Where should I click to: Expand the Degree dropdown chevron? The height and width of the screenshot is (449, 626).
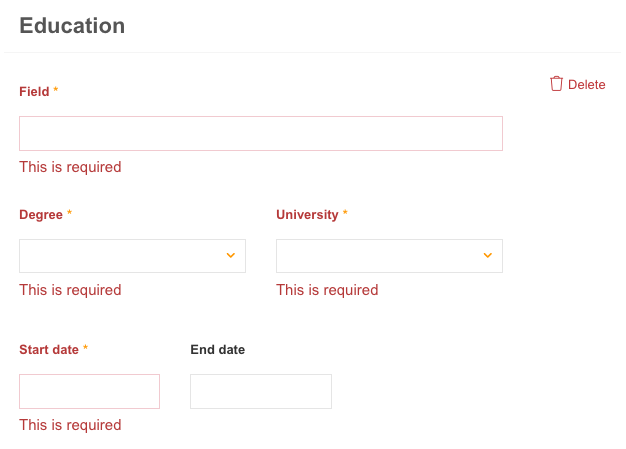coord(231,255)
